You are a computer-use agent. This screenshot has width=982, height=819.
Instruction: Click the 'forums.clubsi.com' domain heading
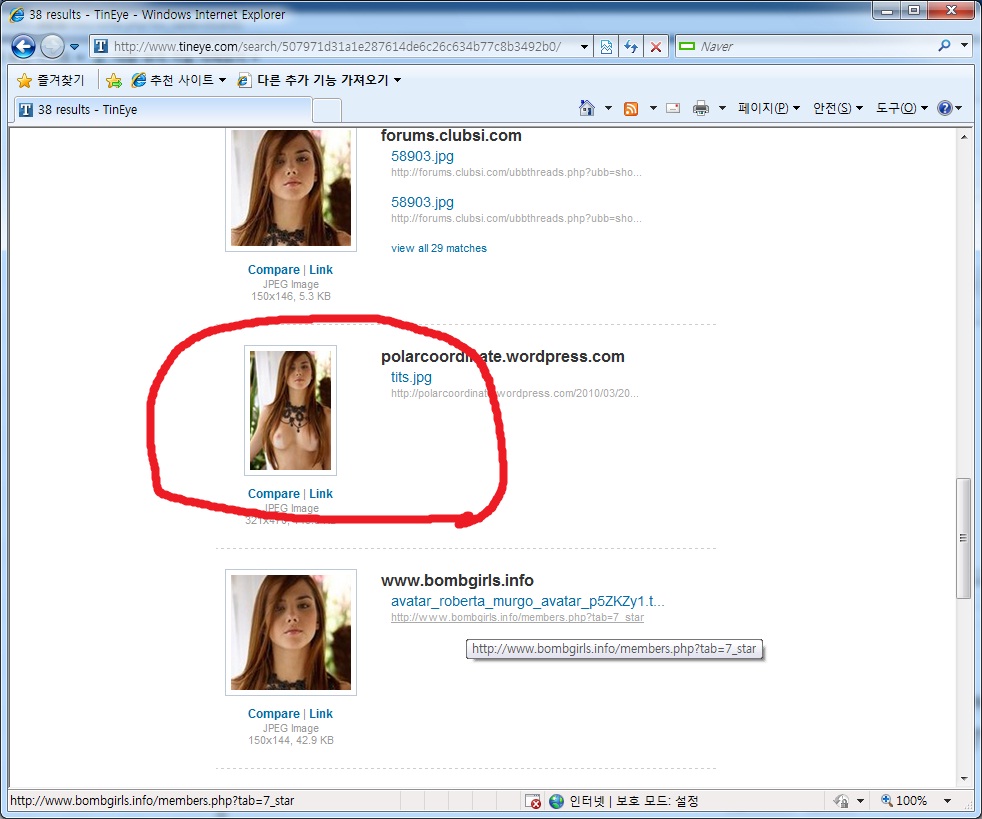click(x=451, y=135)
